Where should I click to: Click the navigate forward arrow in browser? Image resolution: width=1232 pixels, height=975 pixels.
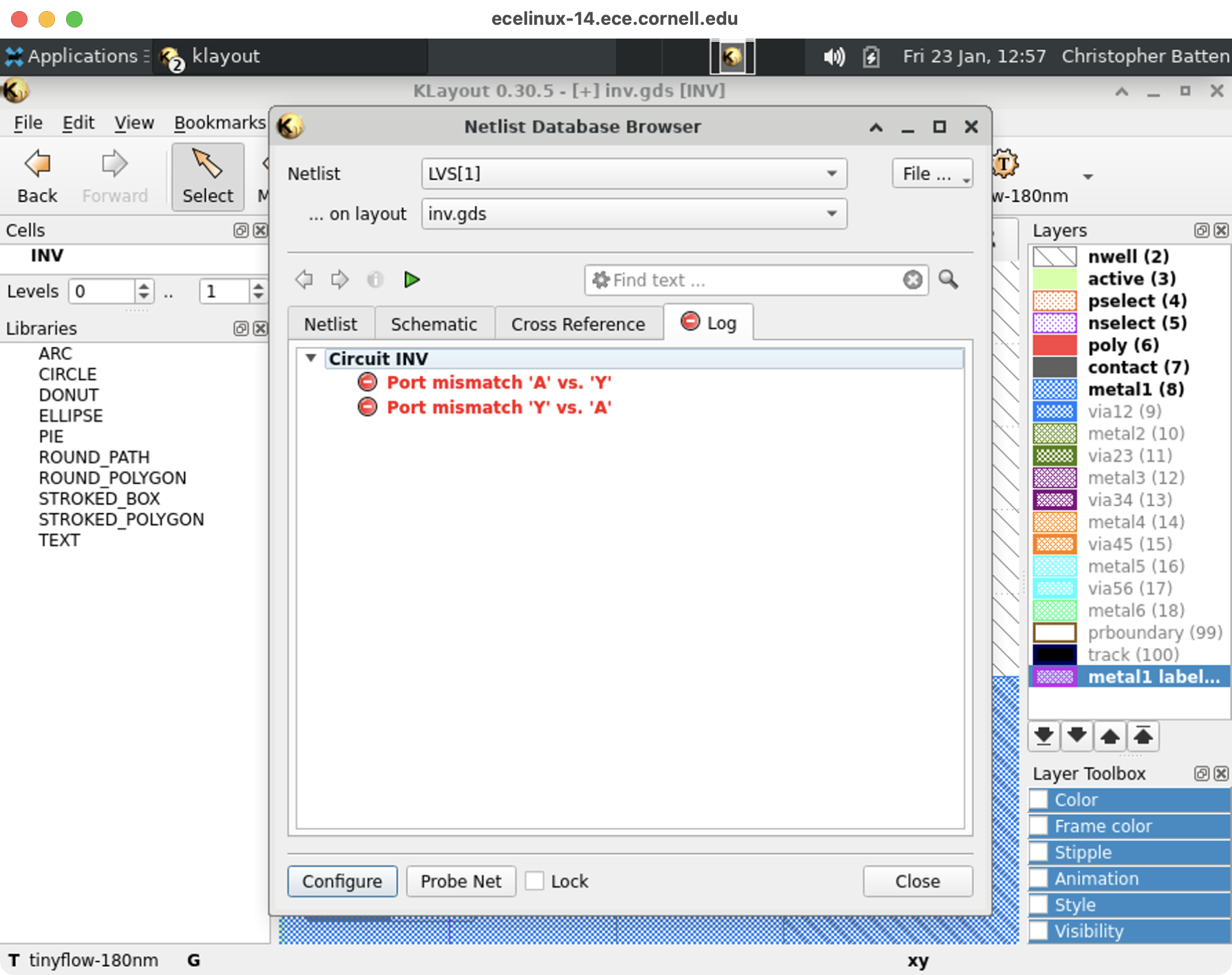point(339,280)
